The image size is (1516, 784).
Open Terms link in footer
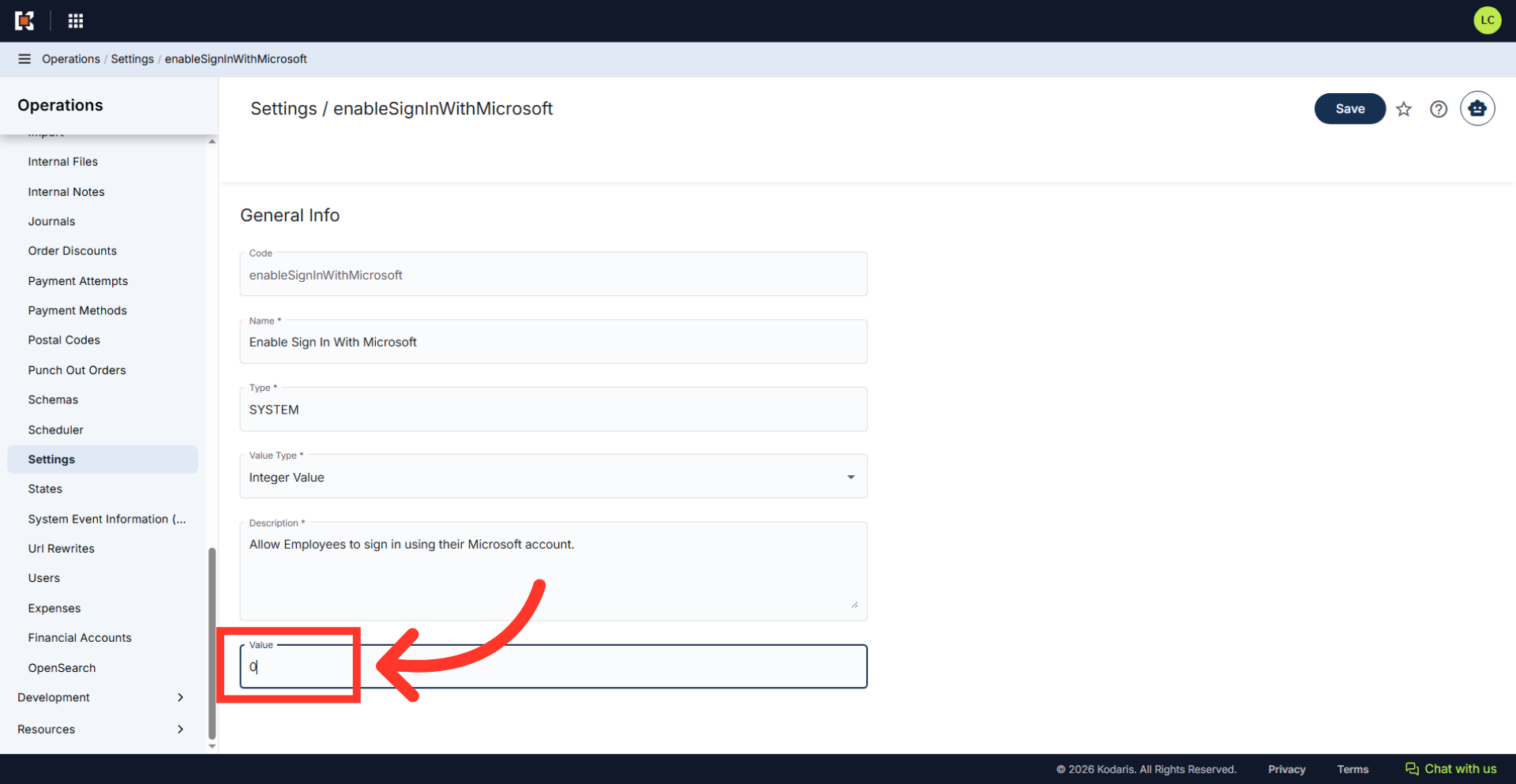pos(1353,769)
